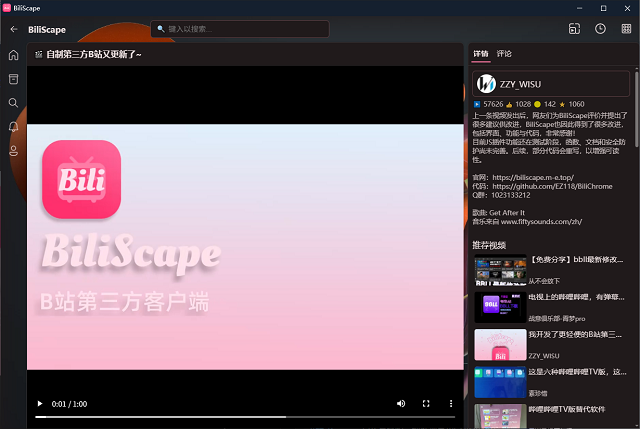The image size is (640, 429).
Task: Switch to the 评论 tab
Action: click(504, 53)
